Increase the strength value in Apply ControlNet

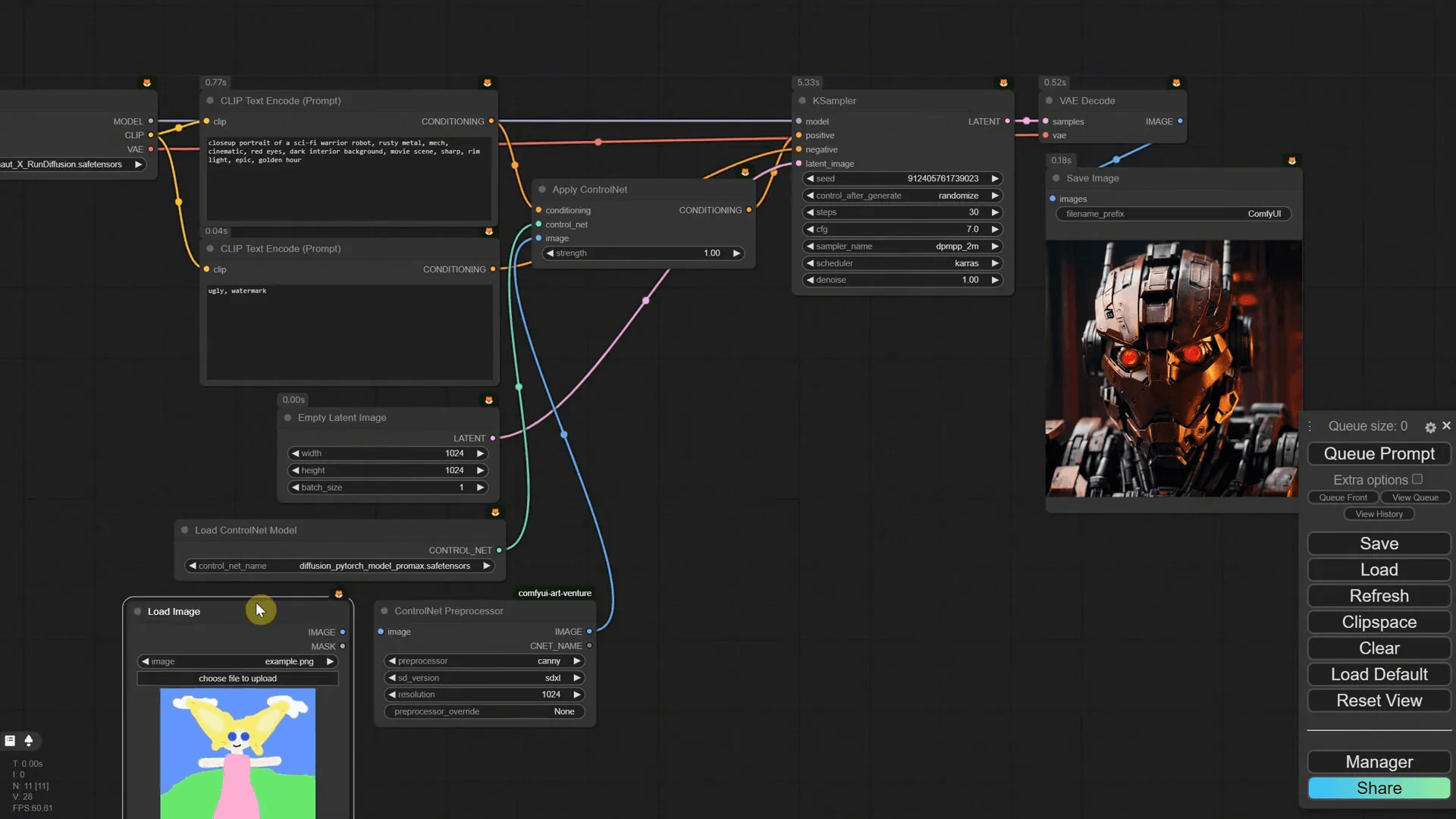click(736, 253)
